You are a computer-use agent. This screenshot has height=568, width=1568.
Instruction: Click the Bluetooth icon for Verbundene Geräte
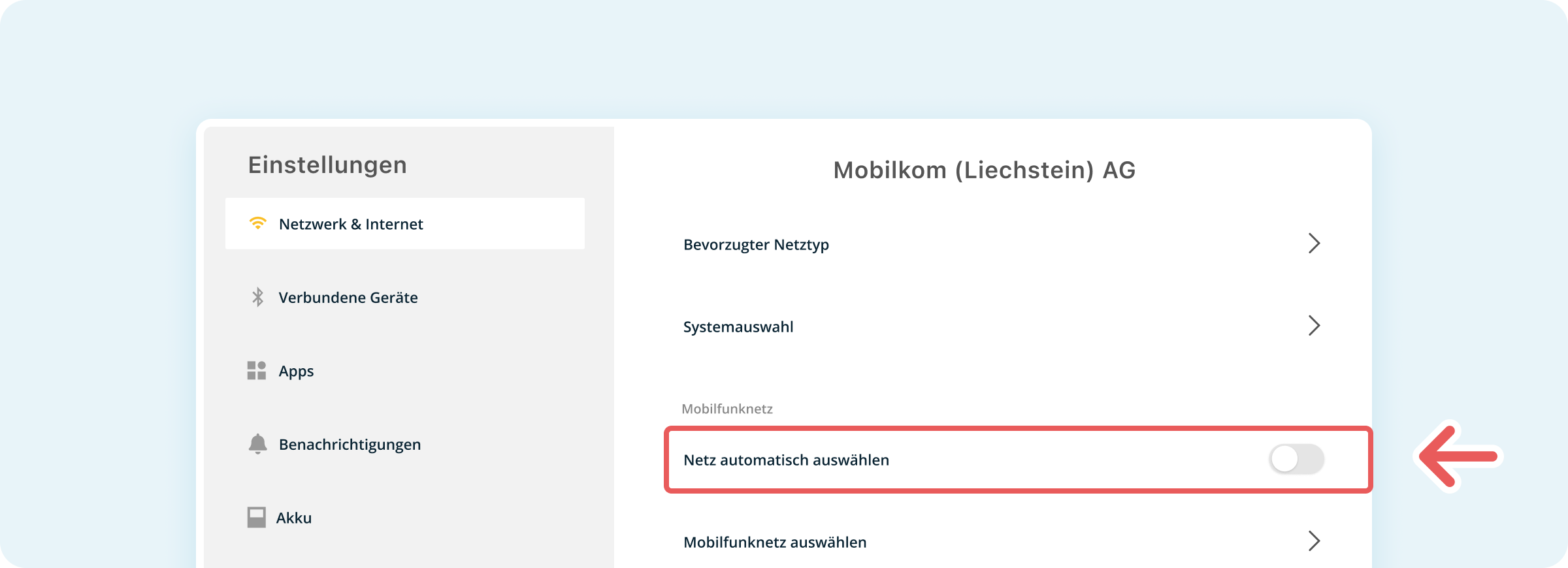pyautogui.click(x=258, y=297)
